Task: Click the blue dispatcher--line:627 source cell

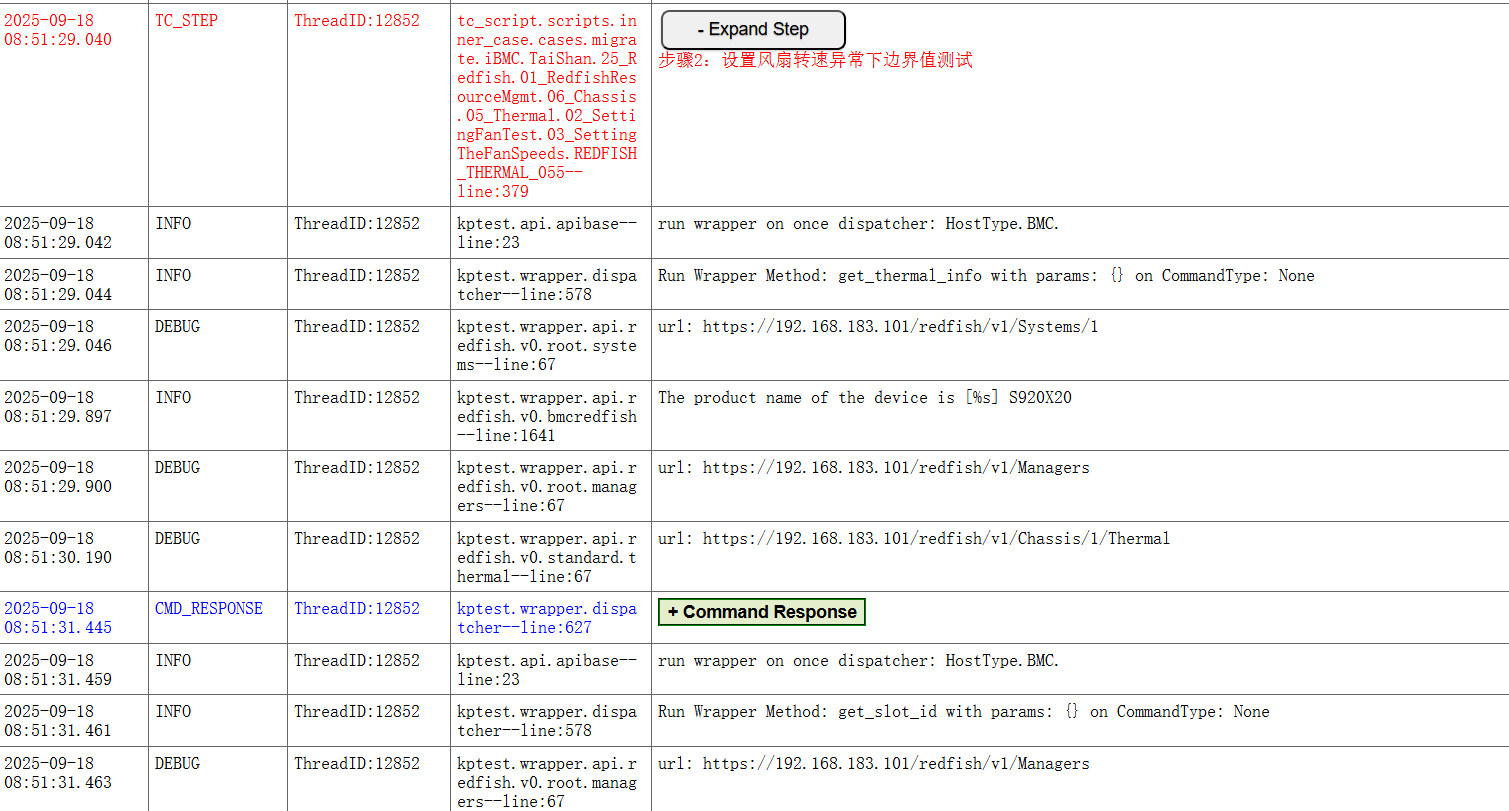Action: [547, 618]
